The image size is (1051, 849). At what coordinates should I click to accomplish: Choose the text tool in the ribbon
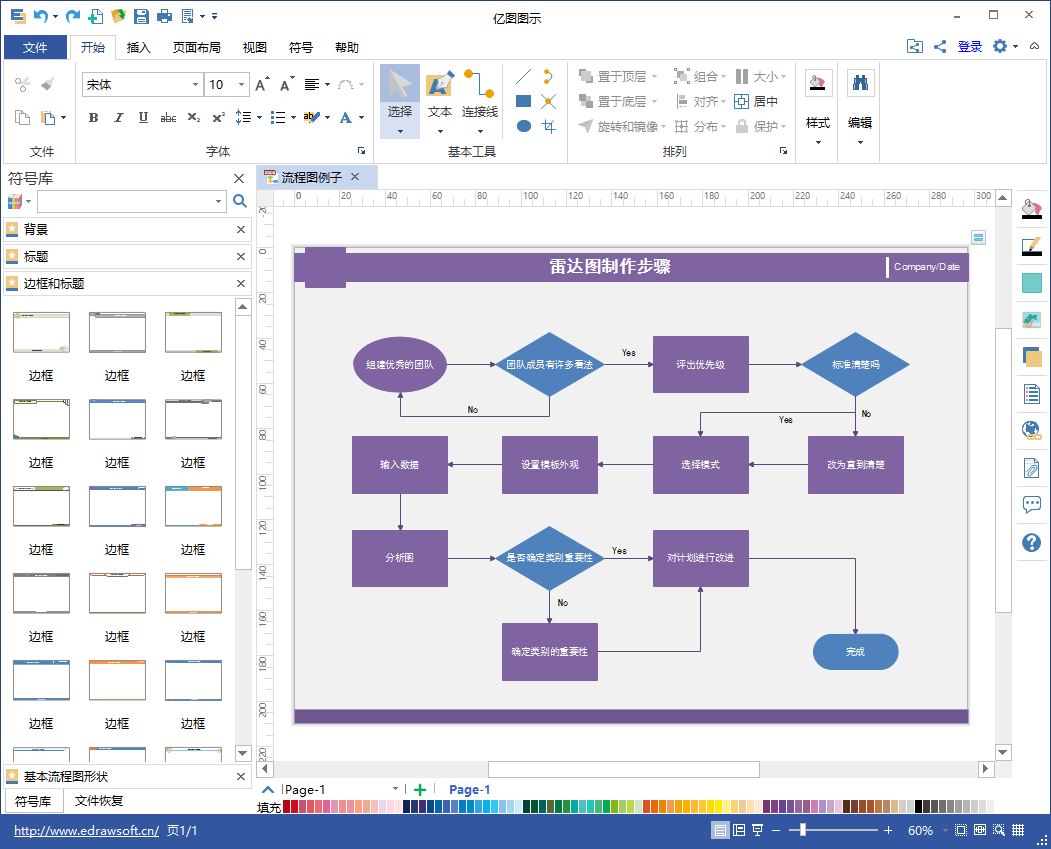(x=440, y=99)
